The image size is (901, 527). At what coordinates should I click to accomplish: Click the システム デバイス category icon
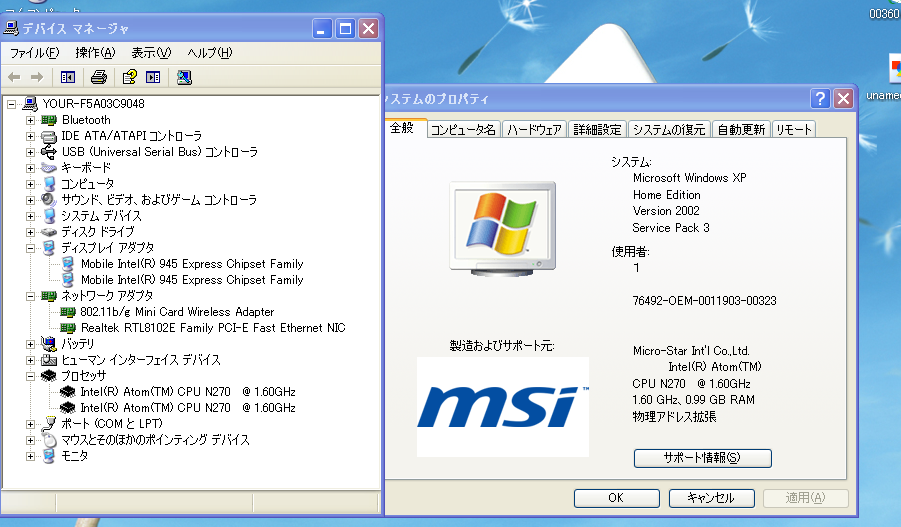[49, 216]
